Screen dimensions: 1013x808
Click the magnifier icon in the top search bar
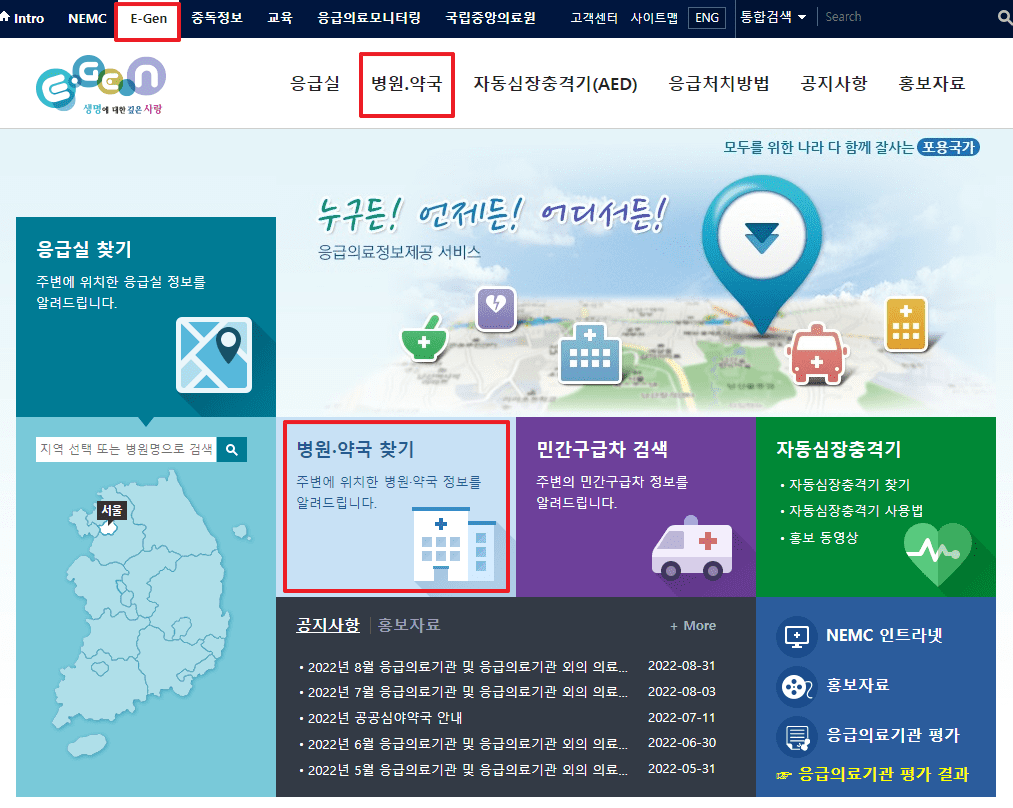(x=1004, y=17)
